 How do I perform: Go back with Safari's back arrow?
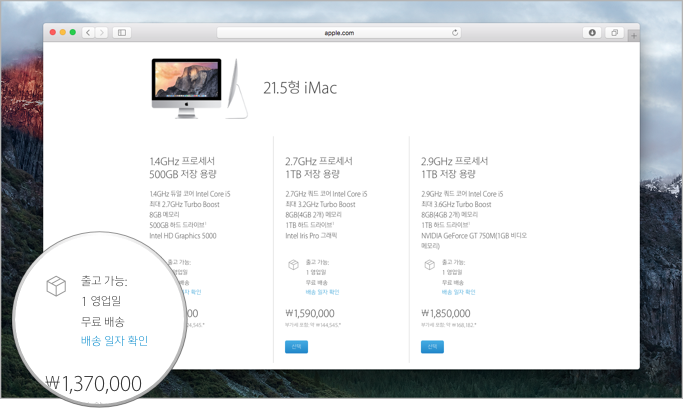(88, 33)
